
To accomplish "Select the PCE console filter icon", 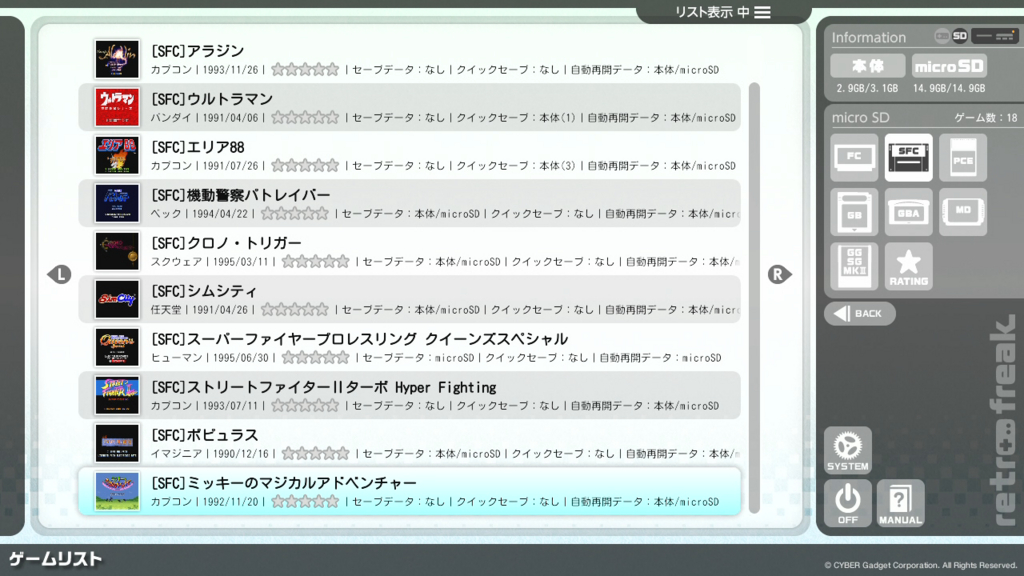I will pyautogui.click(x=963, y=157).
